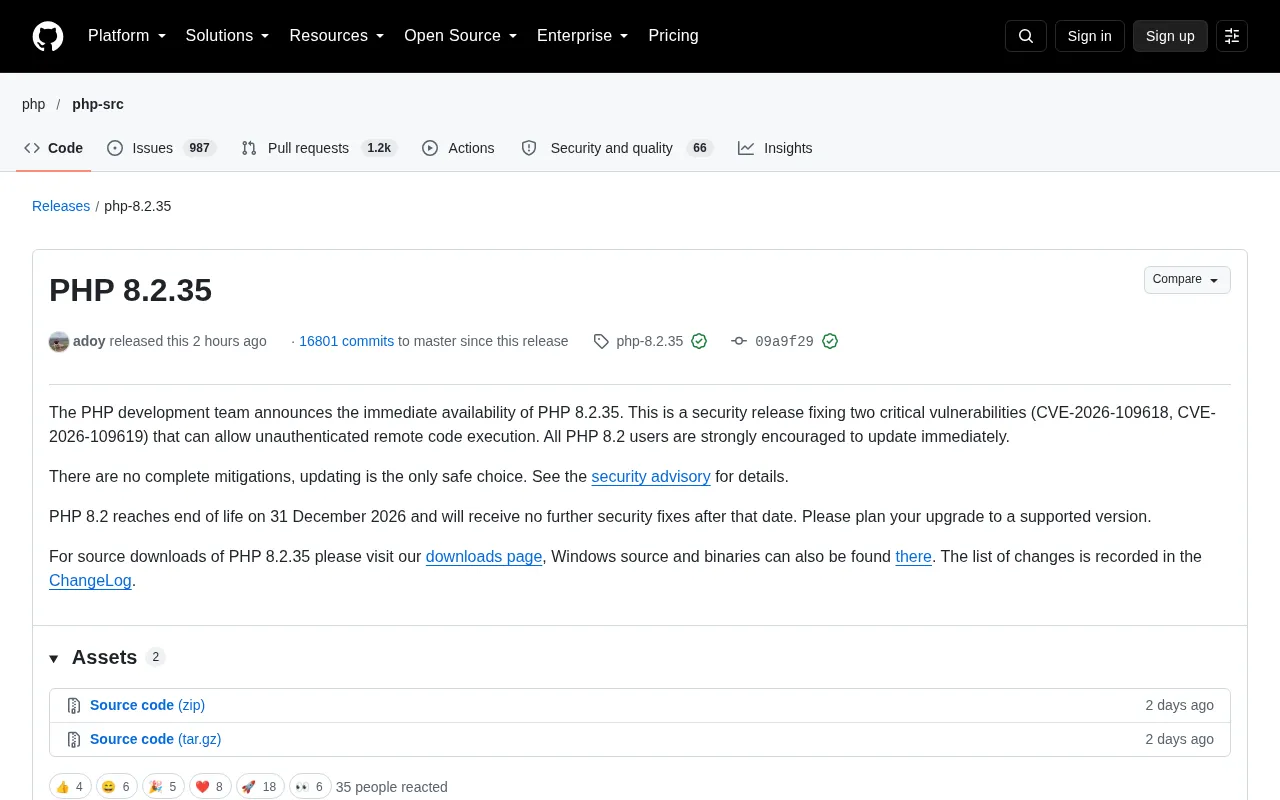
Task: Click the eyes reaction with 6
Action: coord(310,787)
